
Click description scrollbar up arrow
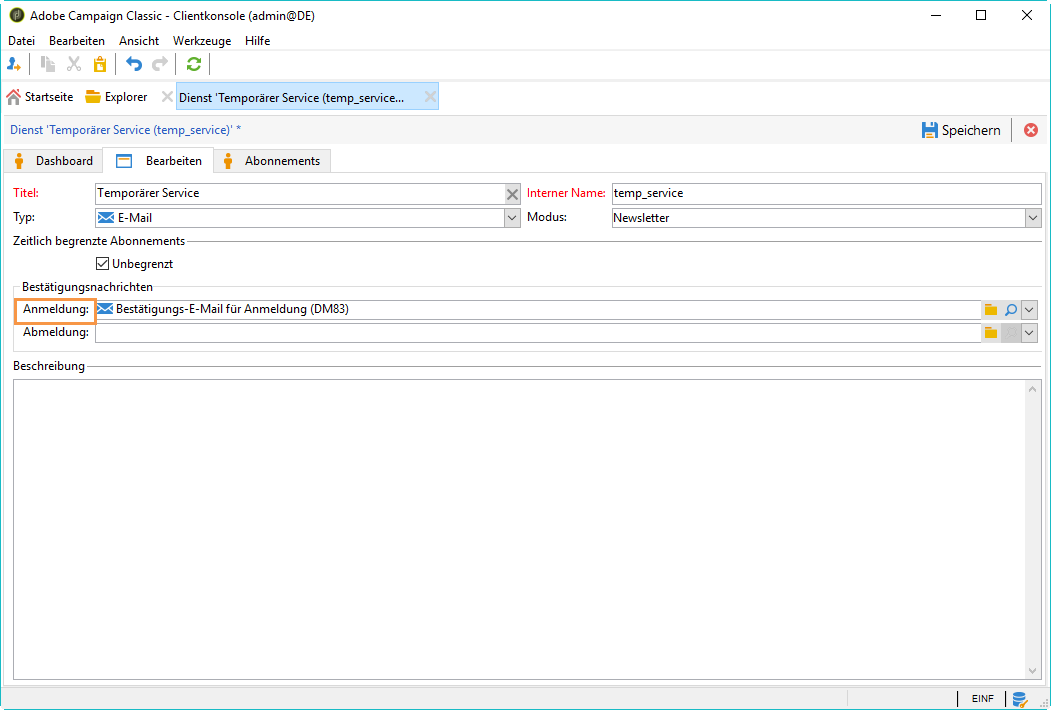click(x=1033, y=389)
